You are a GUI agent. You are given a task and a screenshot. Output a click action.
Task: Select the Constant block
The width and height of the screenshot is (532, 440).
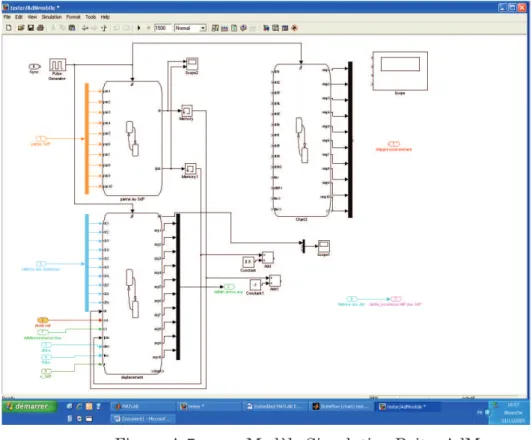pos(248,262)
